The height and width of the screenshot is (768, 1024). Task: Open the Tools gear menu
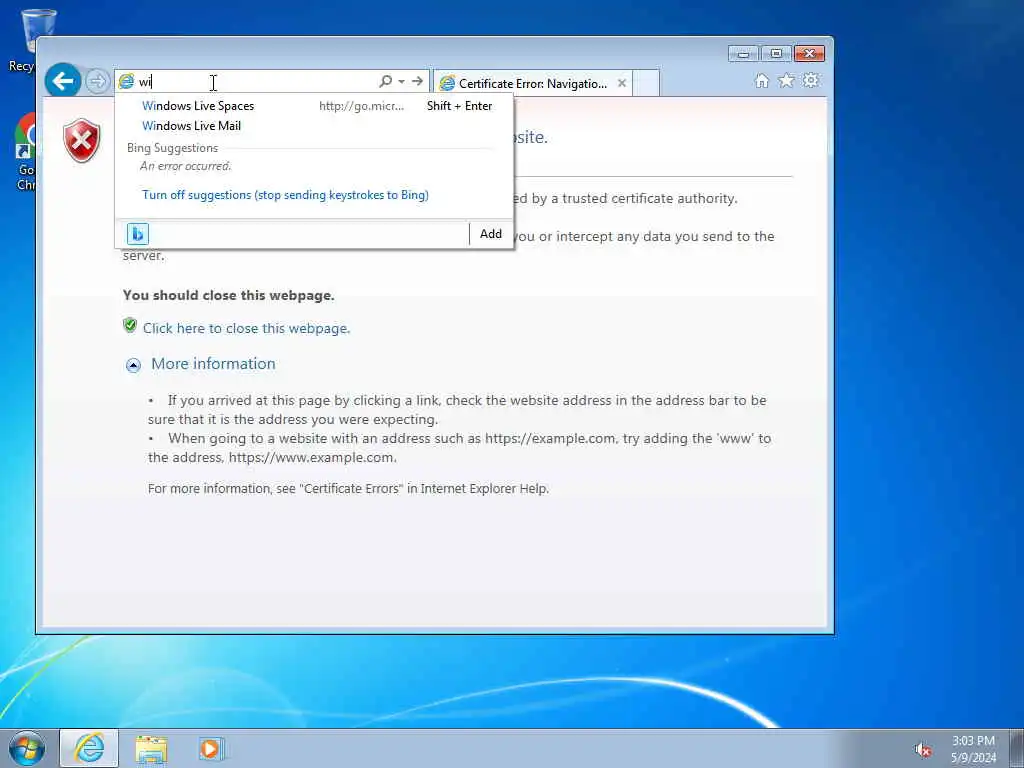pyautogui.click(x=810, y=80)
